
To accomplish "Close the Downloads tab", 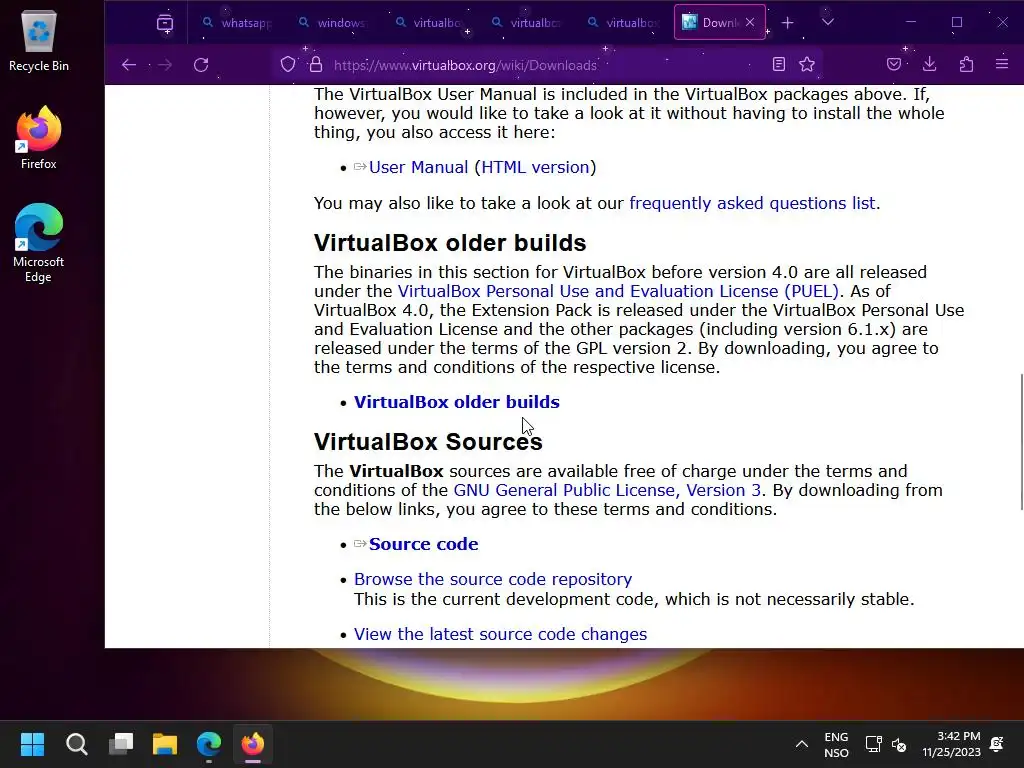I will pyautogui.click(x=750, y=22).
